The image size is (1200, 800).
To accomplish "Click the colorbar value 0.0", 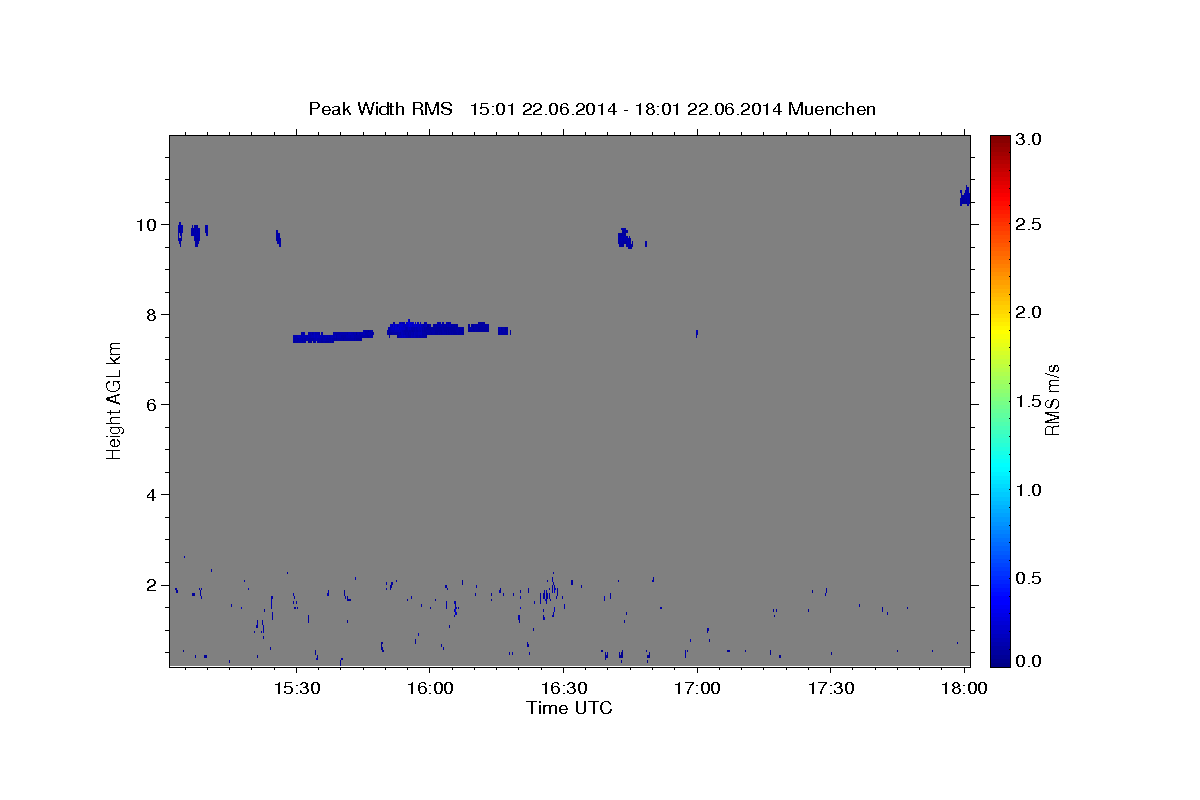I will click(x=1030, y=662).
